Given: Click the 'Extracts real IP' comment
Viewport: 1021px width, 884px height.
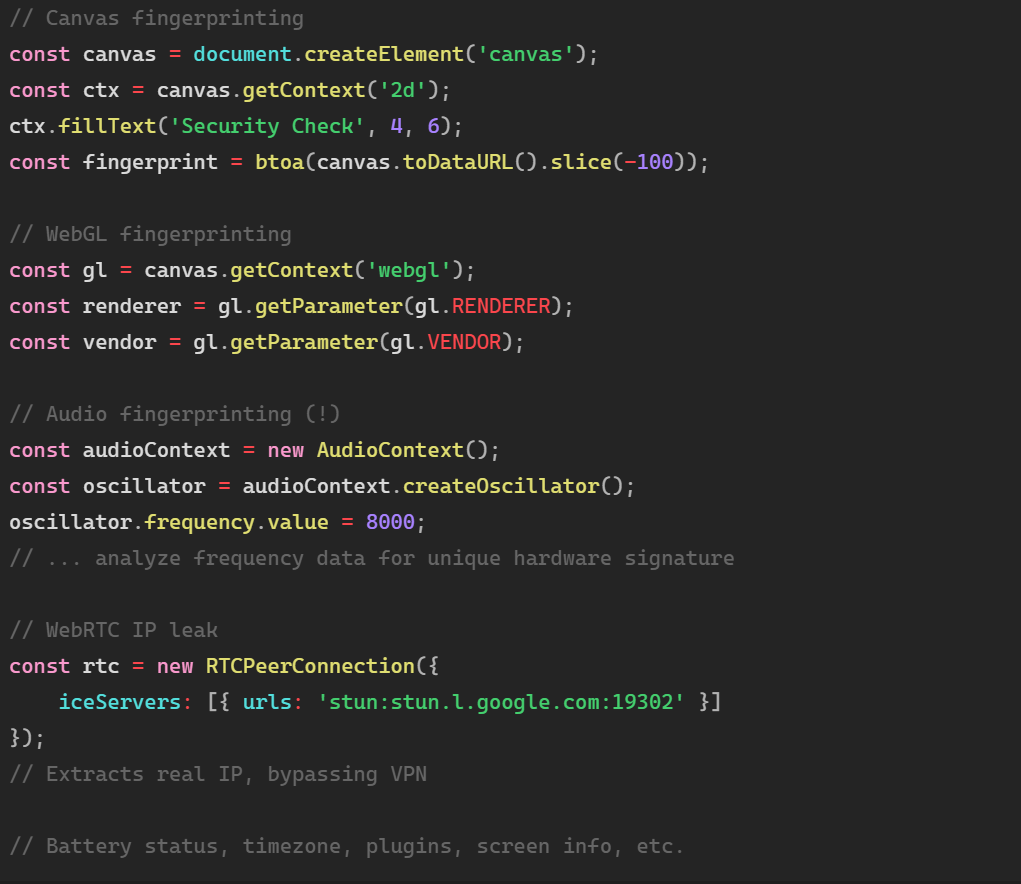Looking at the screenshot, I should pos(218,773).
